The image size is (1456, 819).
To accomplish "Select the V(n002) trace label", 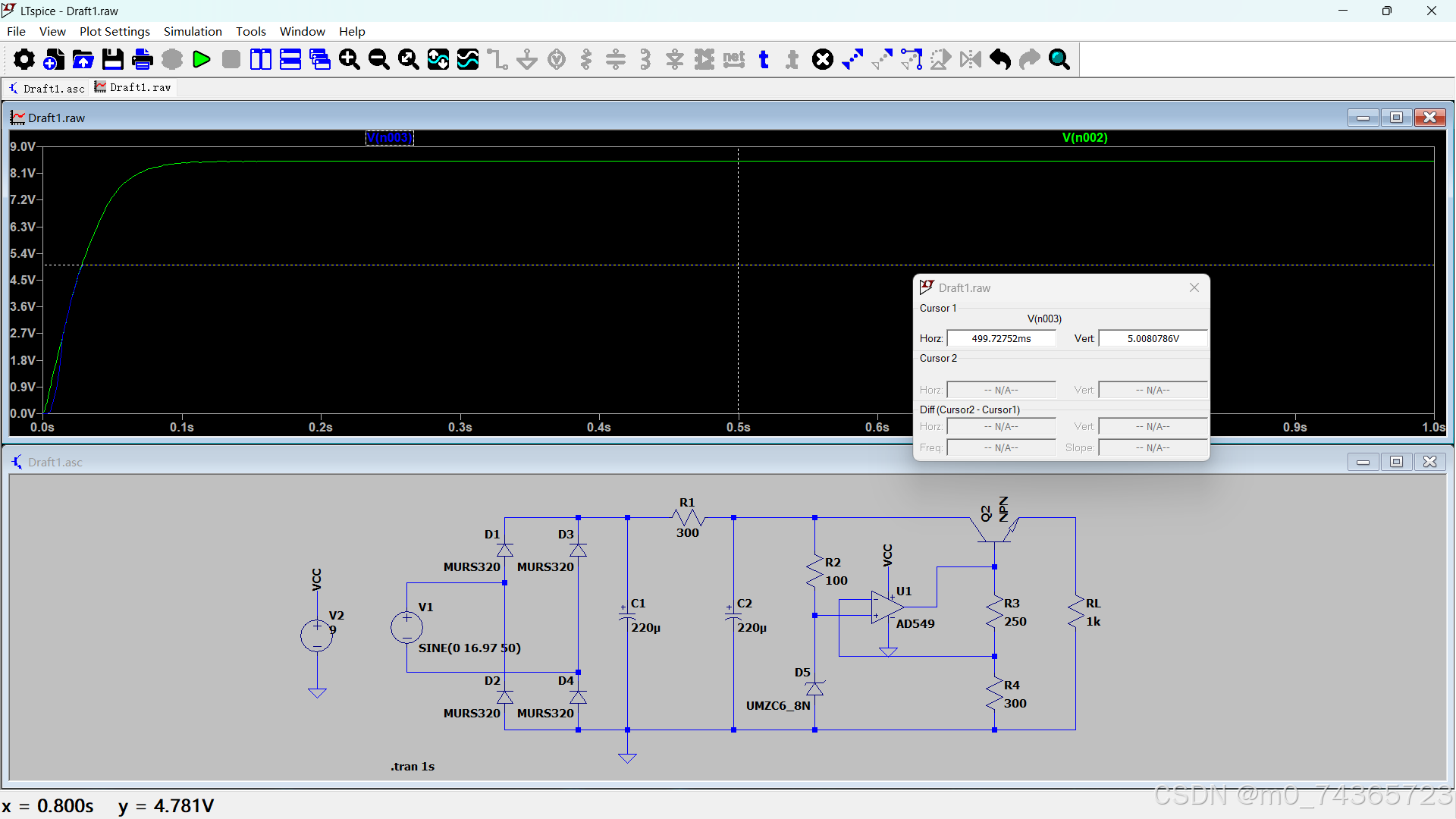I will click(x=1084, y=137).
